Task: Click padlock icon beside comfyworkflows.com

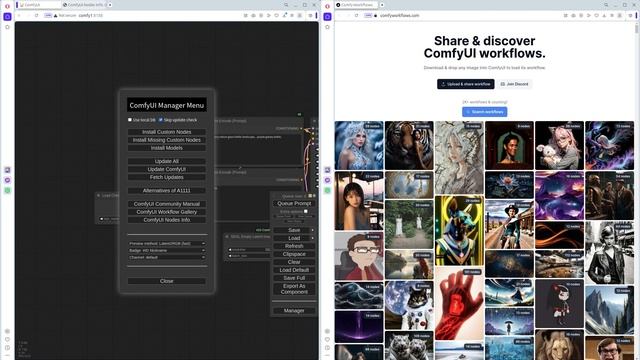Action: 376,16
